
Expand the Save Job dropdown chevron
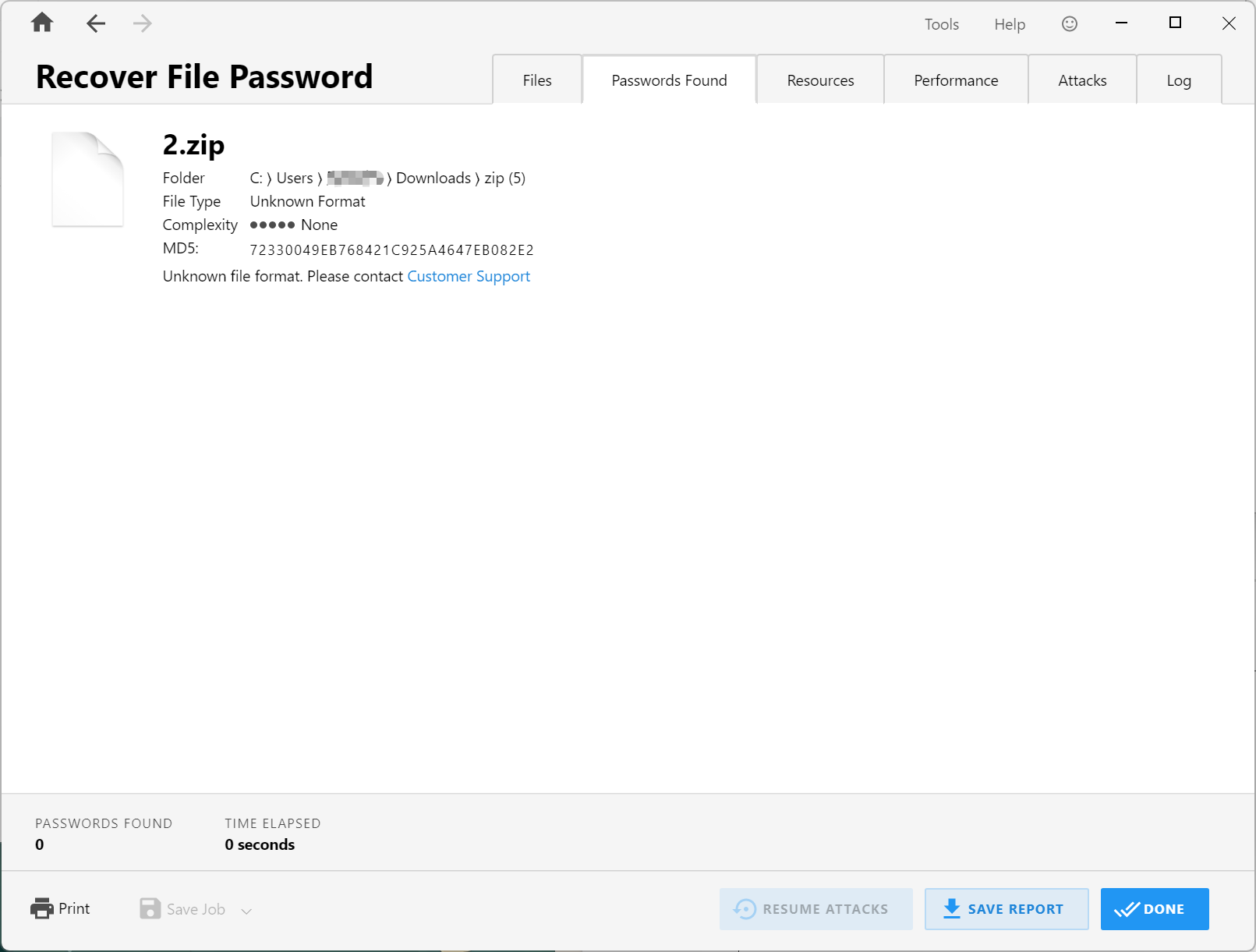tap(246, 911)
